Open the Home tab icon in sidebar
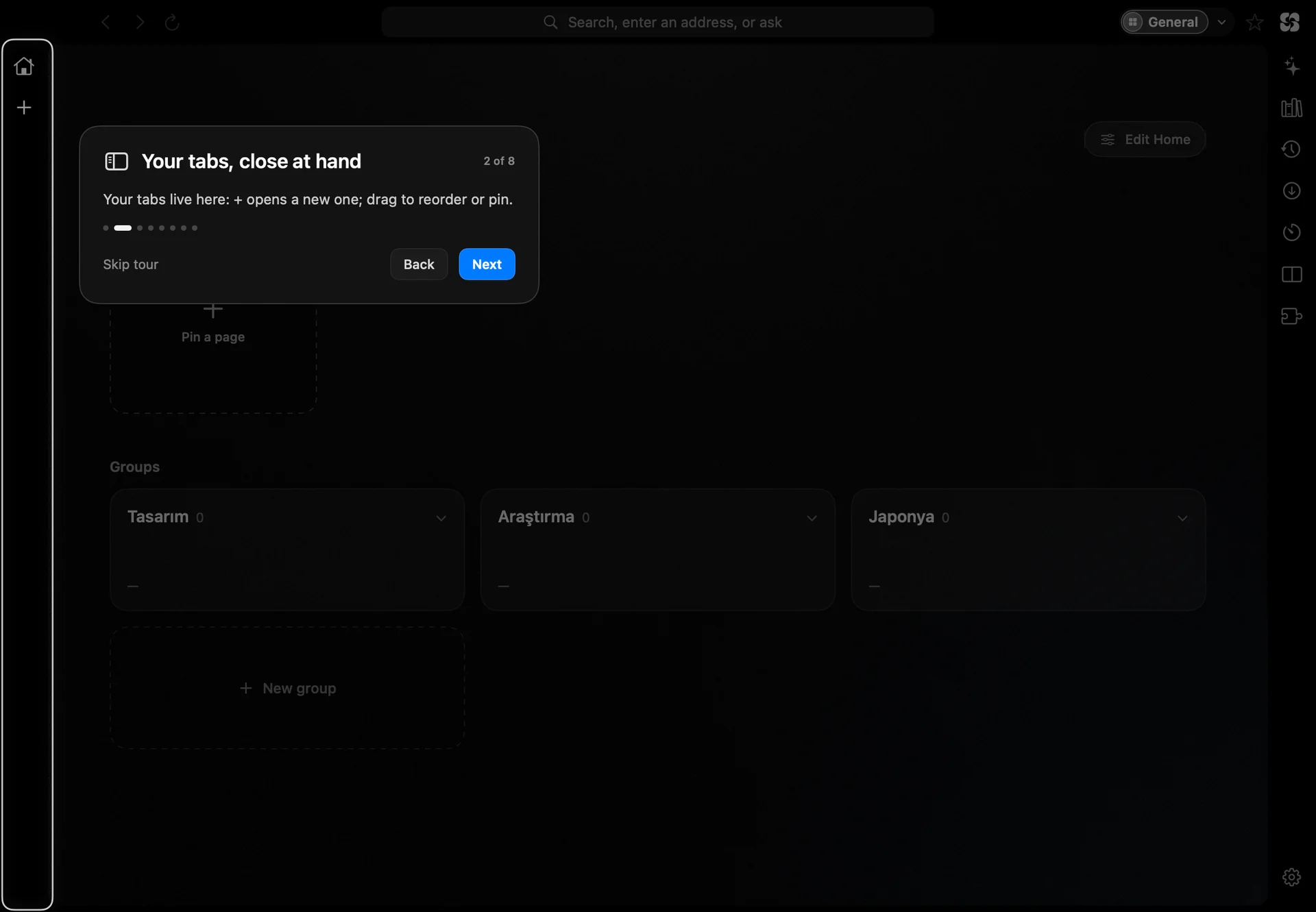The width and height of the screenshot is (1316, 912). click(x=24, y=66)
